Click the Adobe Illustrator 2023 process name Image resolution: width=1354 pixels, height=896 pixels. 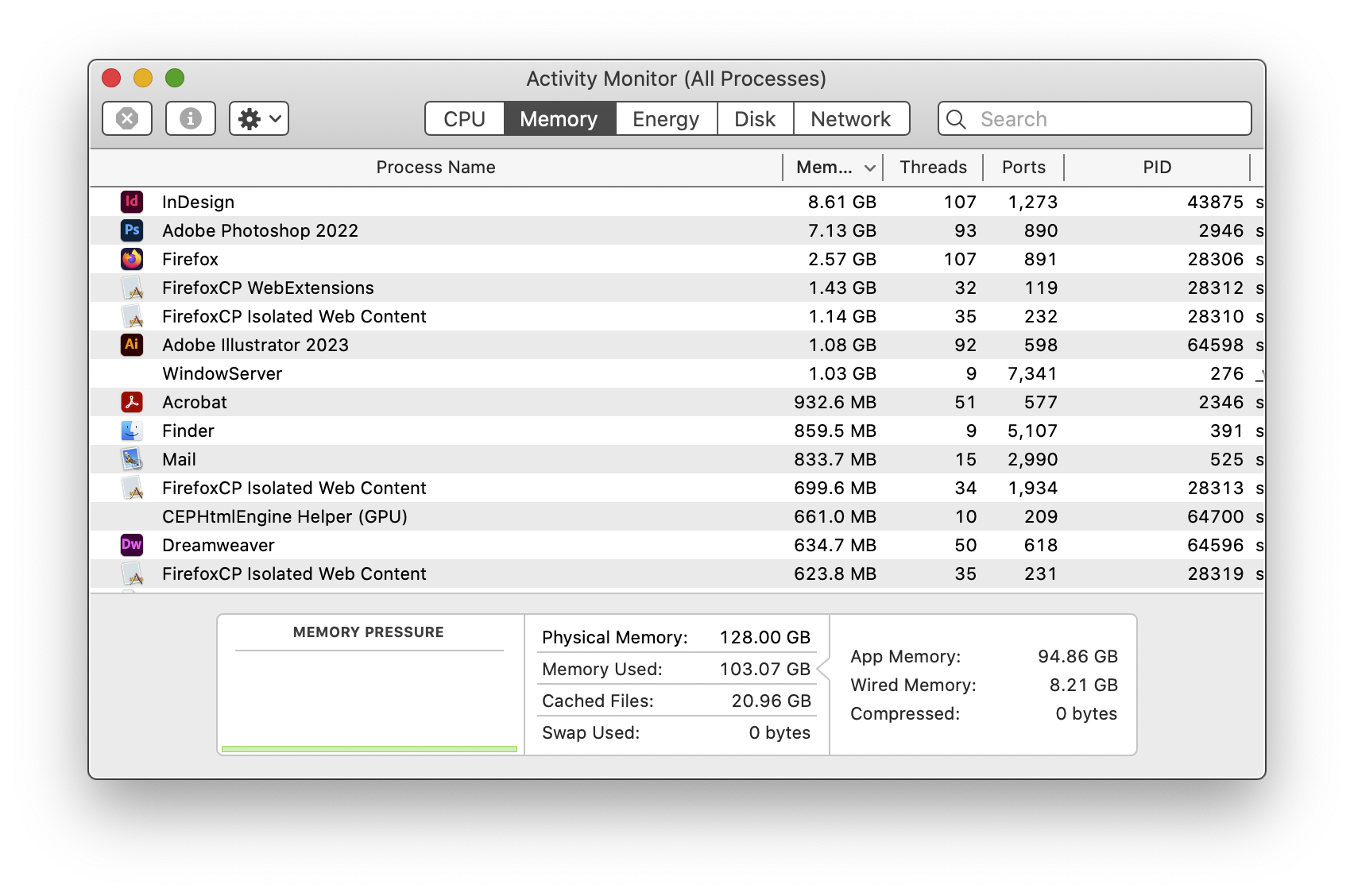click(255, 345)
